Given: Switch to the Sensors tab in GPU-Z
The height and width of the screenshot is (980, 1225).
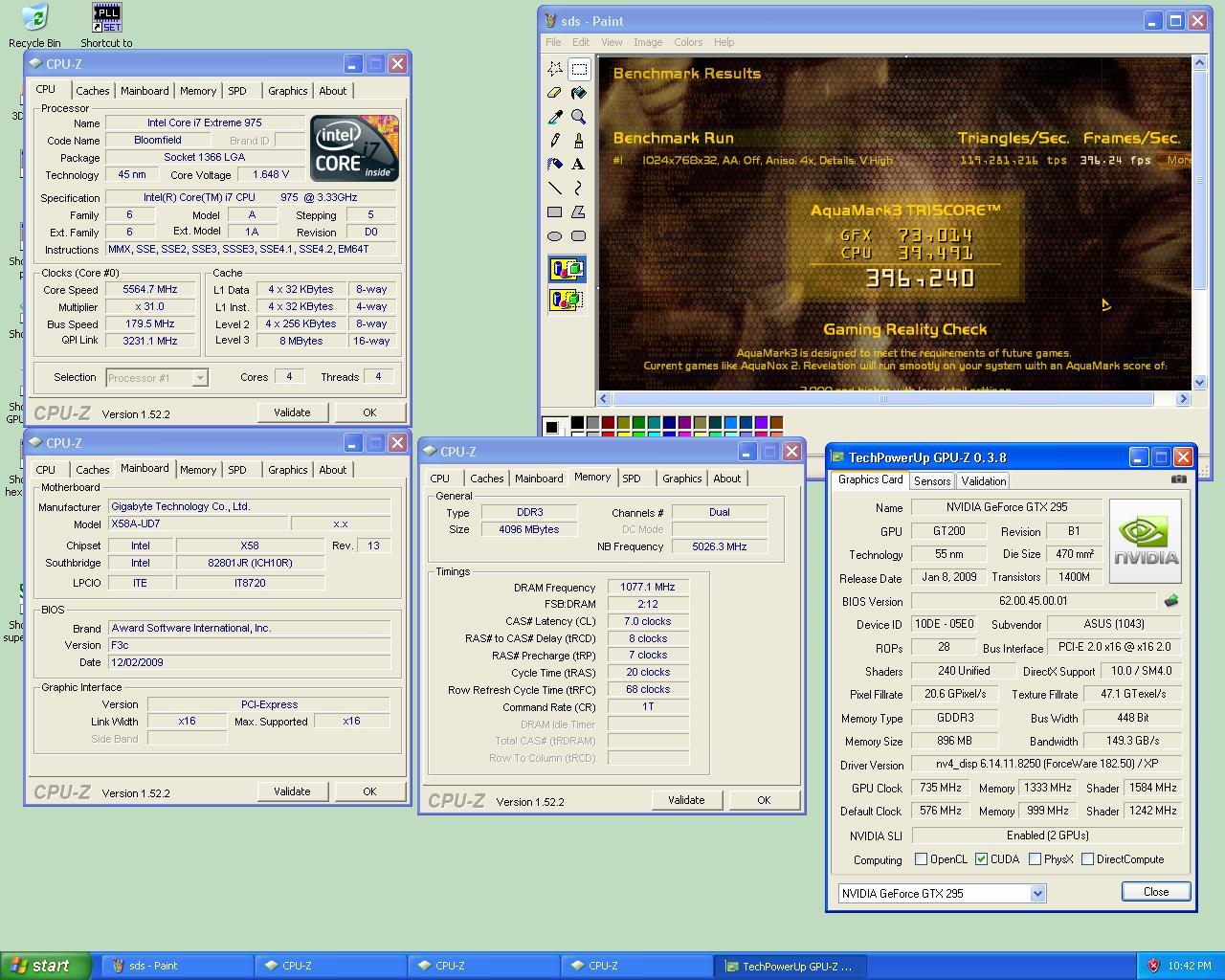Looking at the screenshot, I should (x=931, y=481).
